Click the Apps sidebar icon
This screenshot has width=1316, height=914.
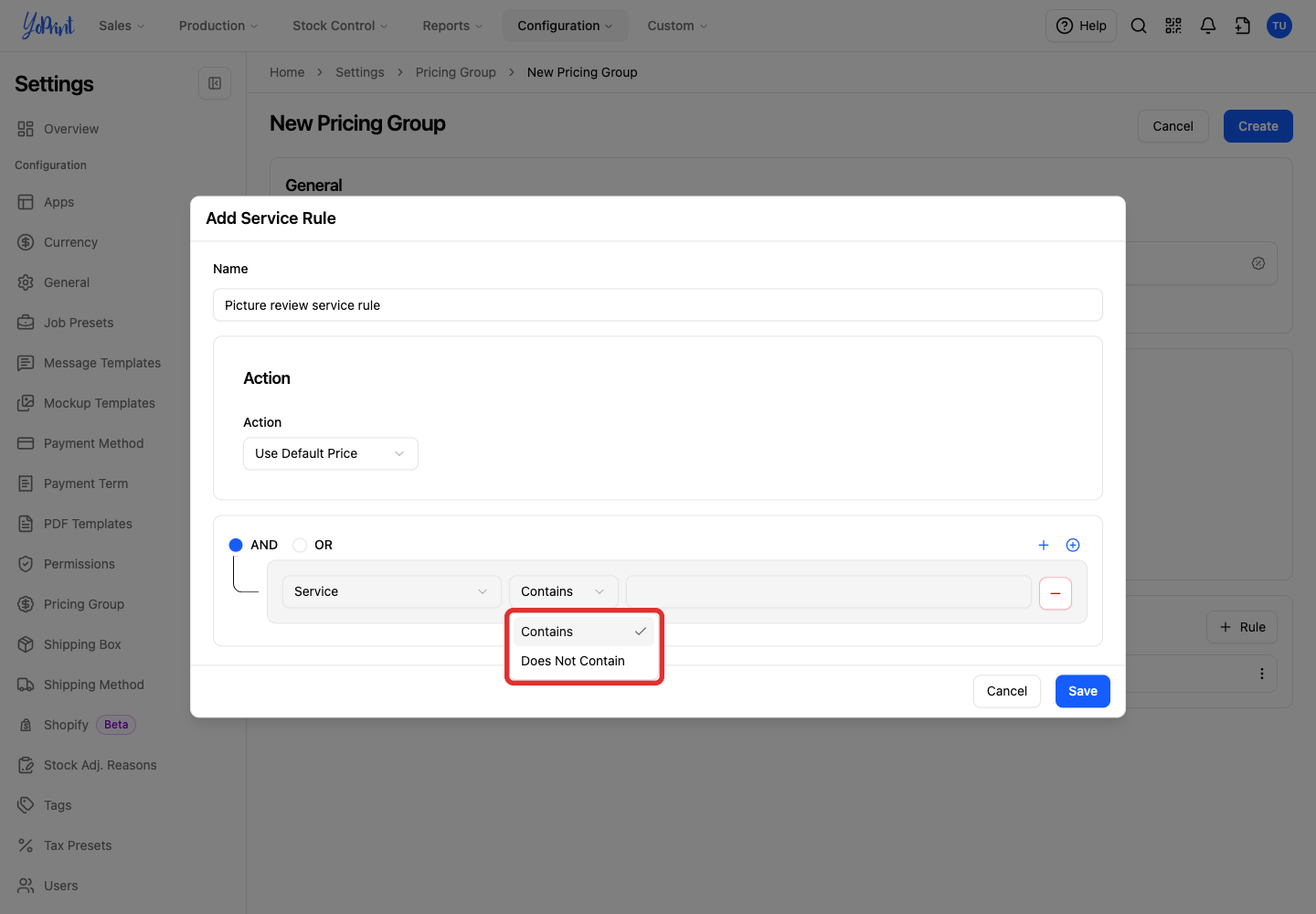(x=26, y=202)
